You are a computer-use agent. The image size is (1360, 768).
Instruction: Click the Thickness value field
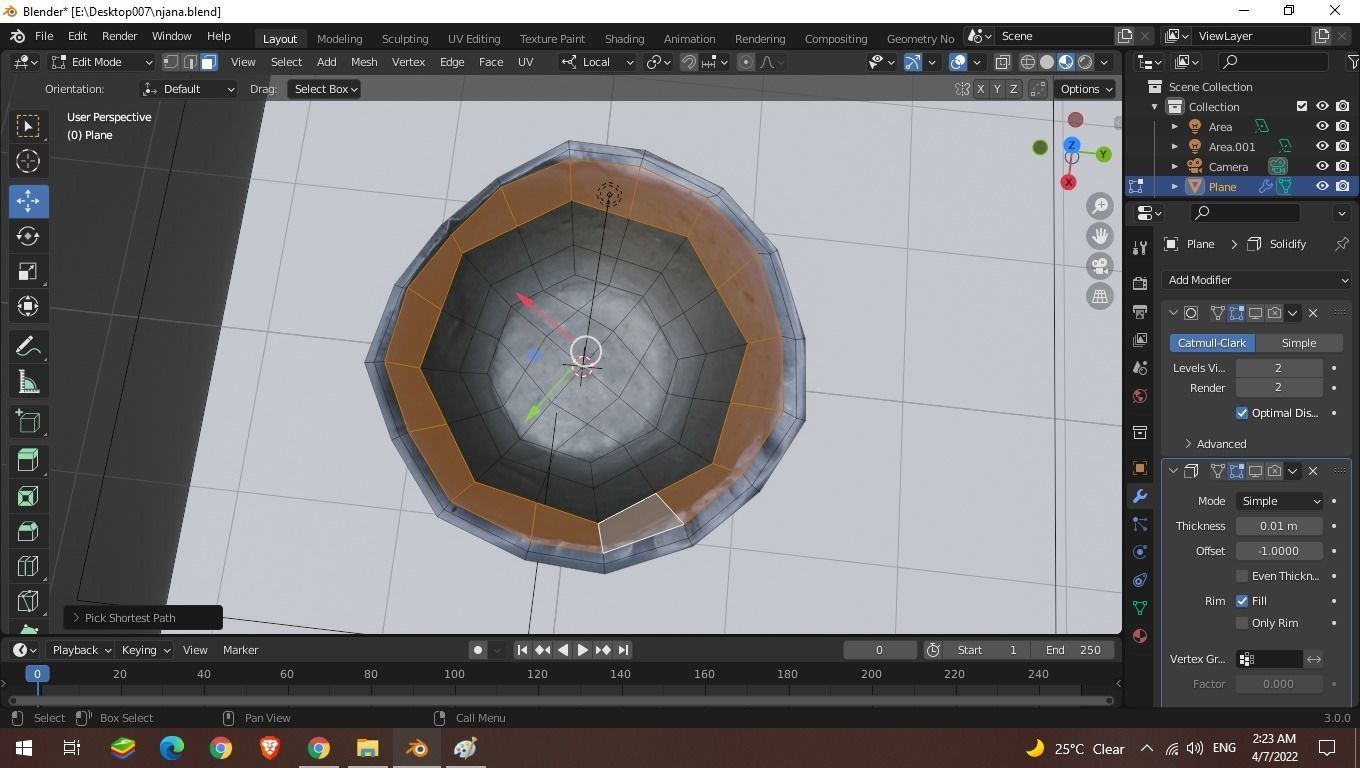(x=1279, y=526)
